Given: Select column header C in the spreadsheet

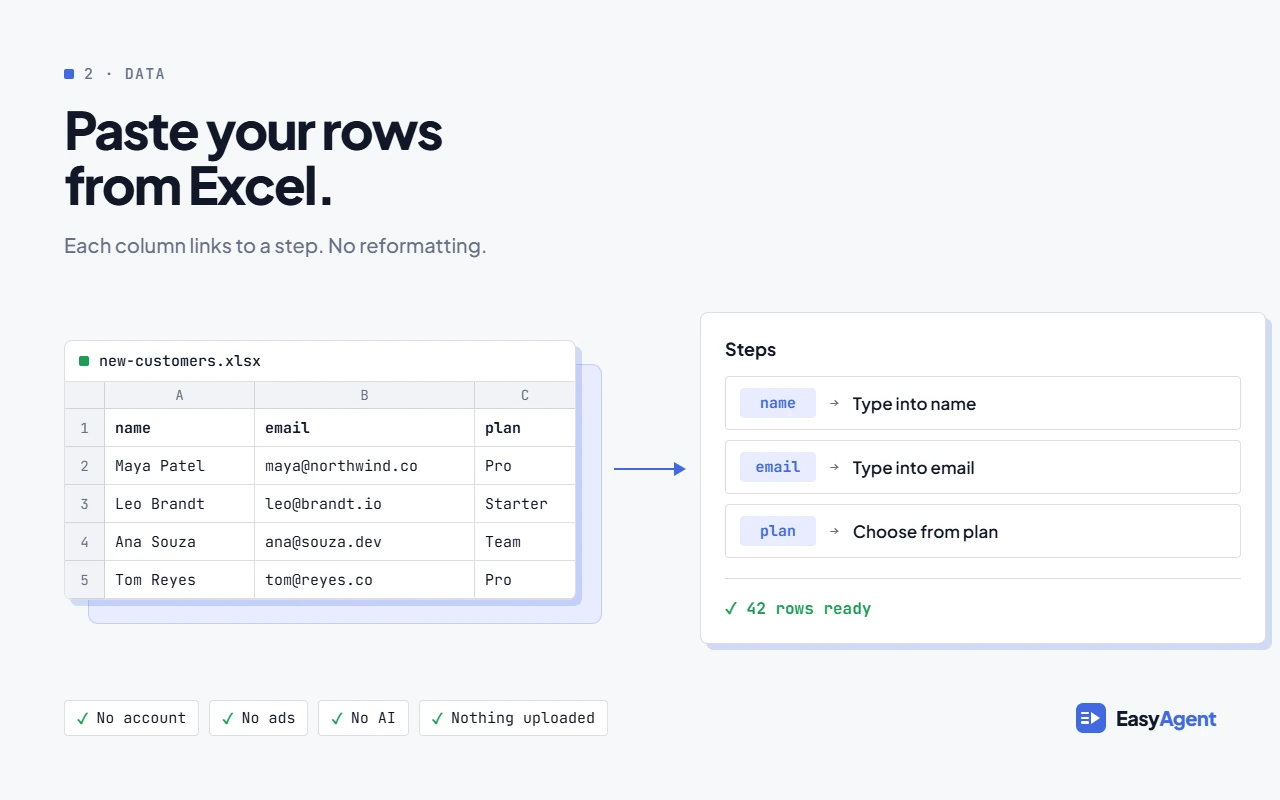Looking at the screenshot, I should [x=525, y=395].
